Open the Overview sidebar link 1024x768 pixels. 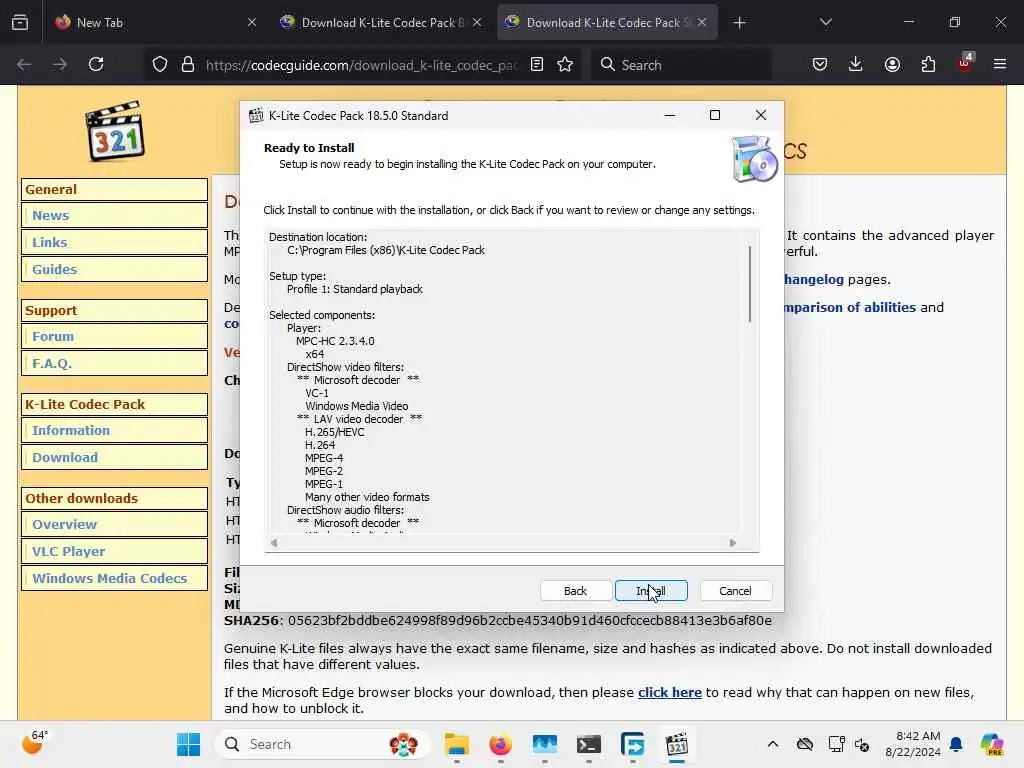click(x=64, y=524)
